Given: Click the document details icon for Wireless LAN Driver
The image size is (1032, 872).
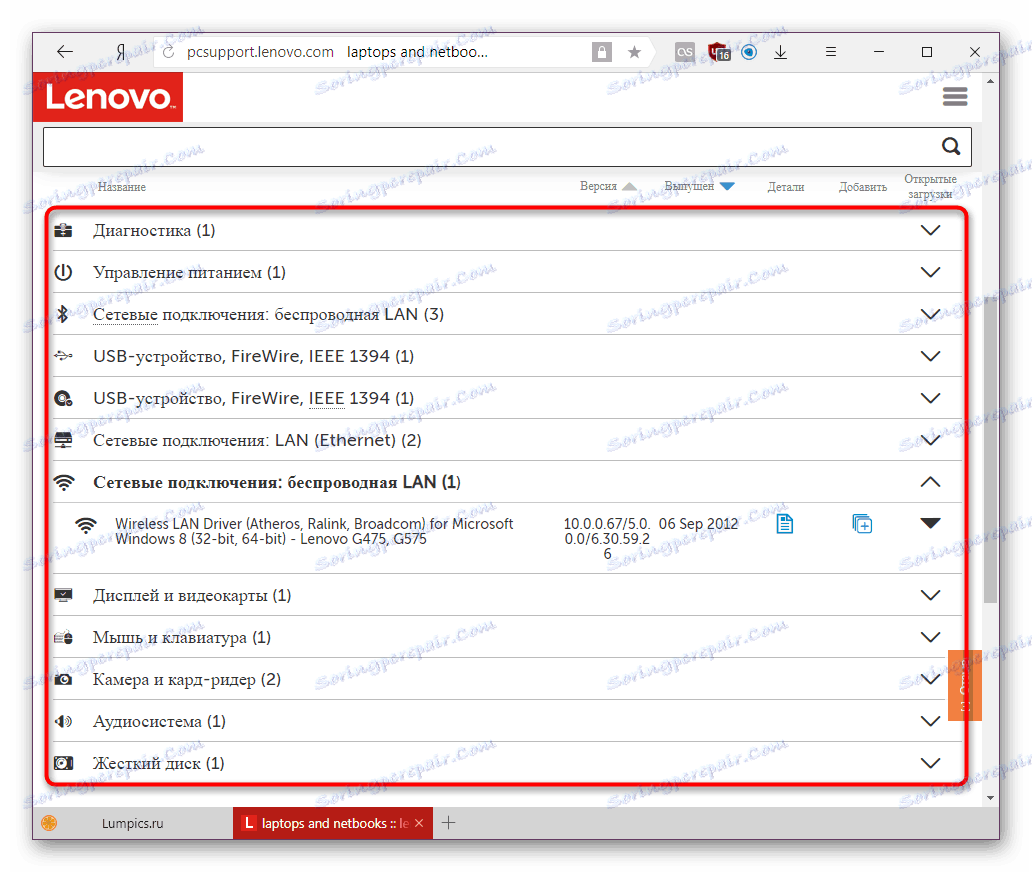Looking at the screenshot, I should click(785, 523).
